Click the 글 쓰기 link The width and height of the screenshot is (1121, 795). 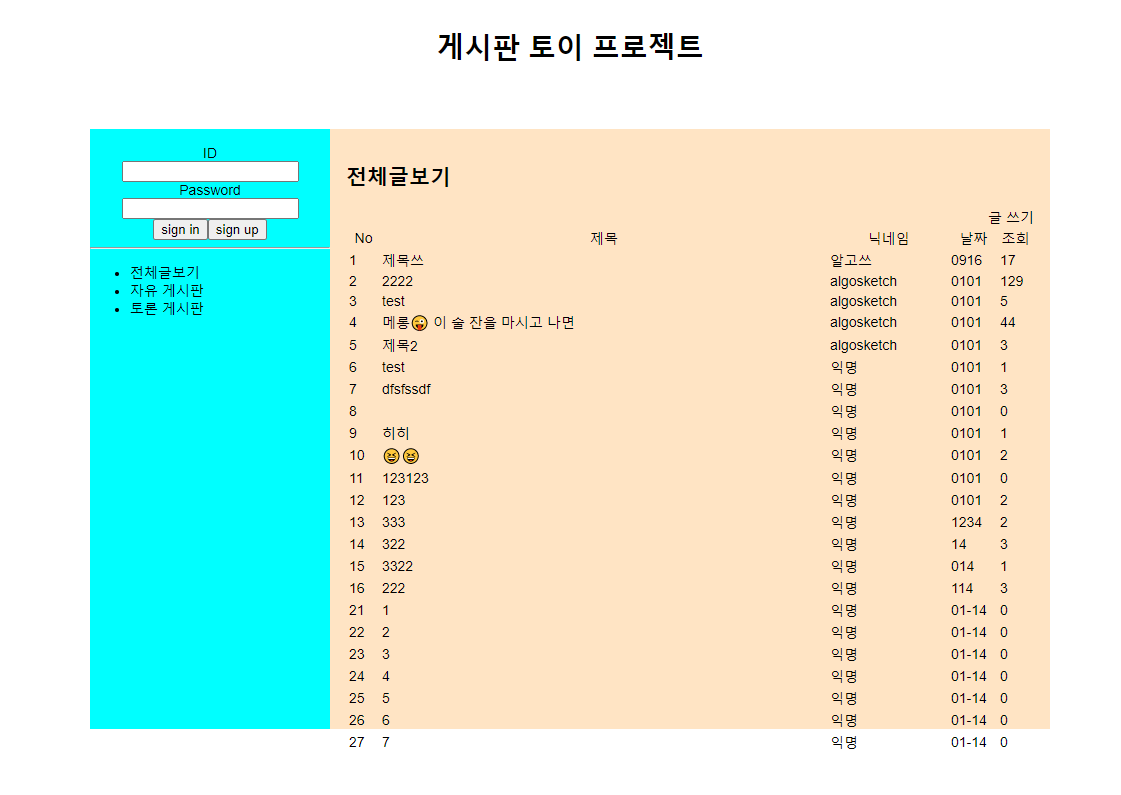pos(1011,217)
